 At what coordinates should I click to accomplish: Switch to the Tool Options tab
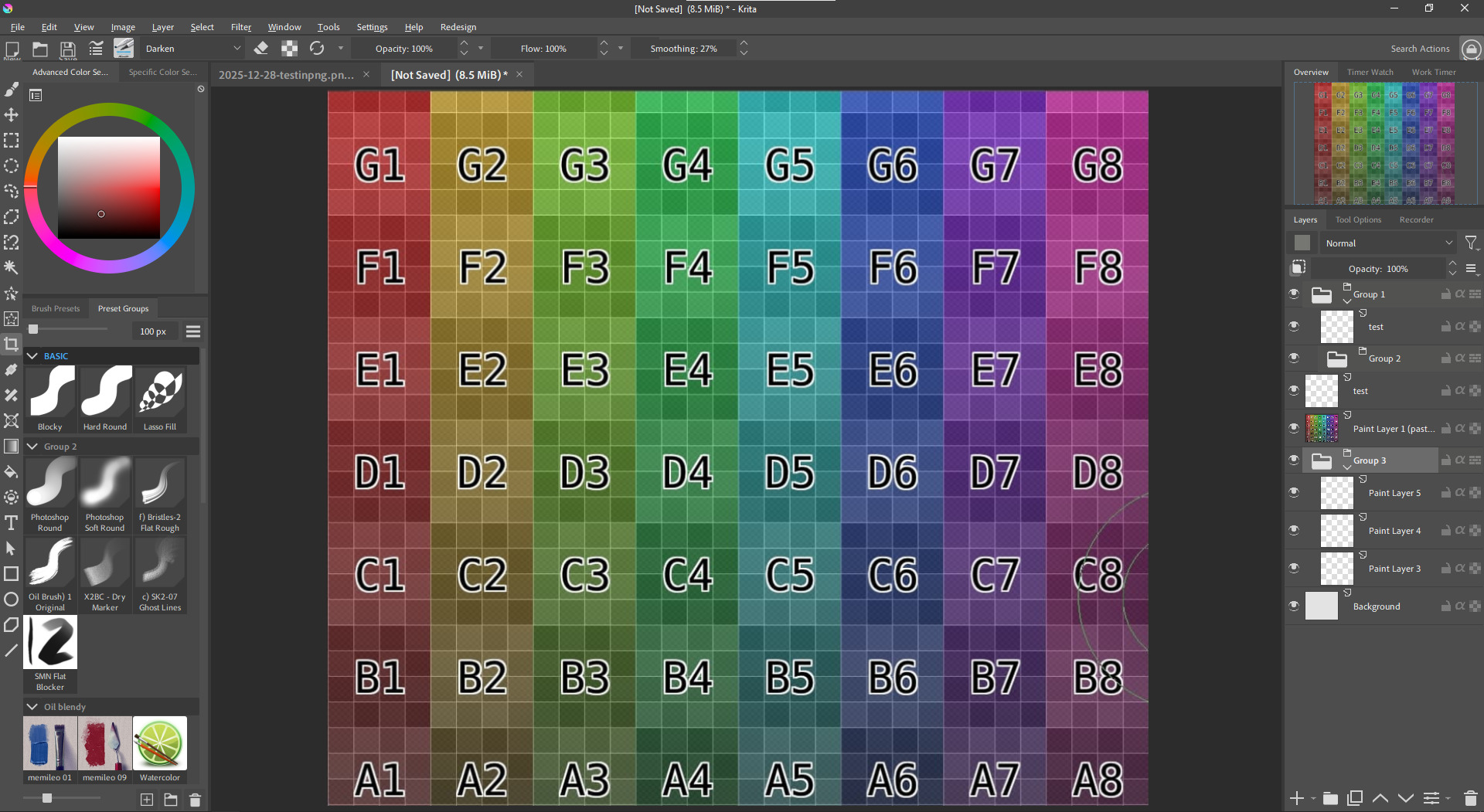[1358, 220]
